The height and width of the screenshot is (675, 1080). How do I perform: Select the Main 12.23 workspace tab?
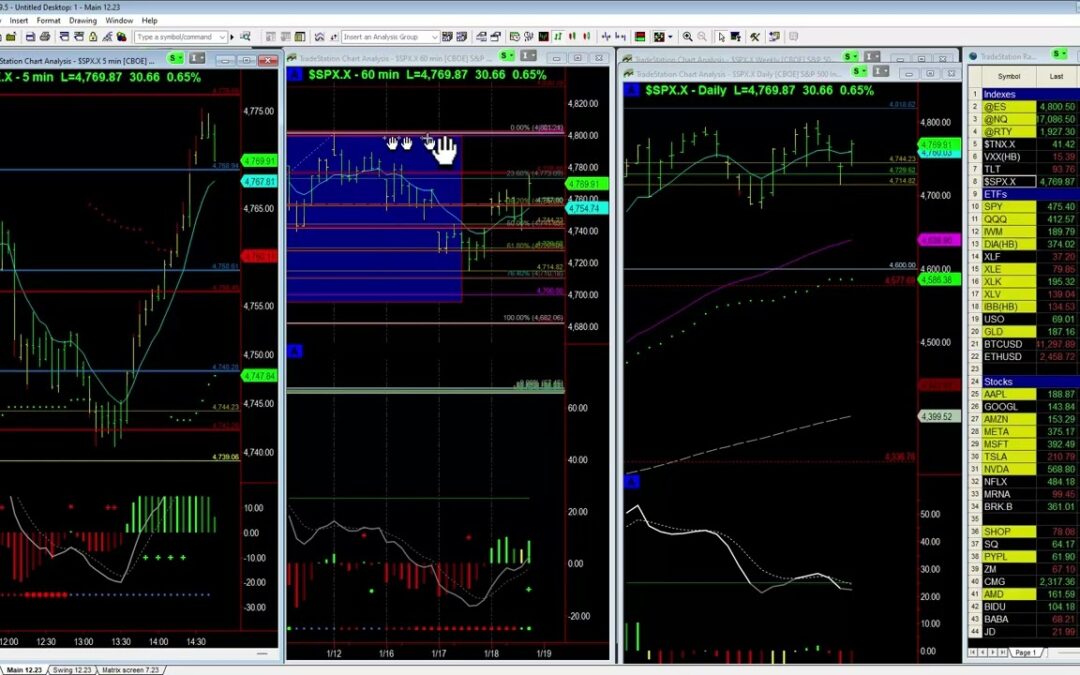(25, 669)
